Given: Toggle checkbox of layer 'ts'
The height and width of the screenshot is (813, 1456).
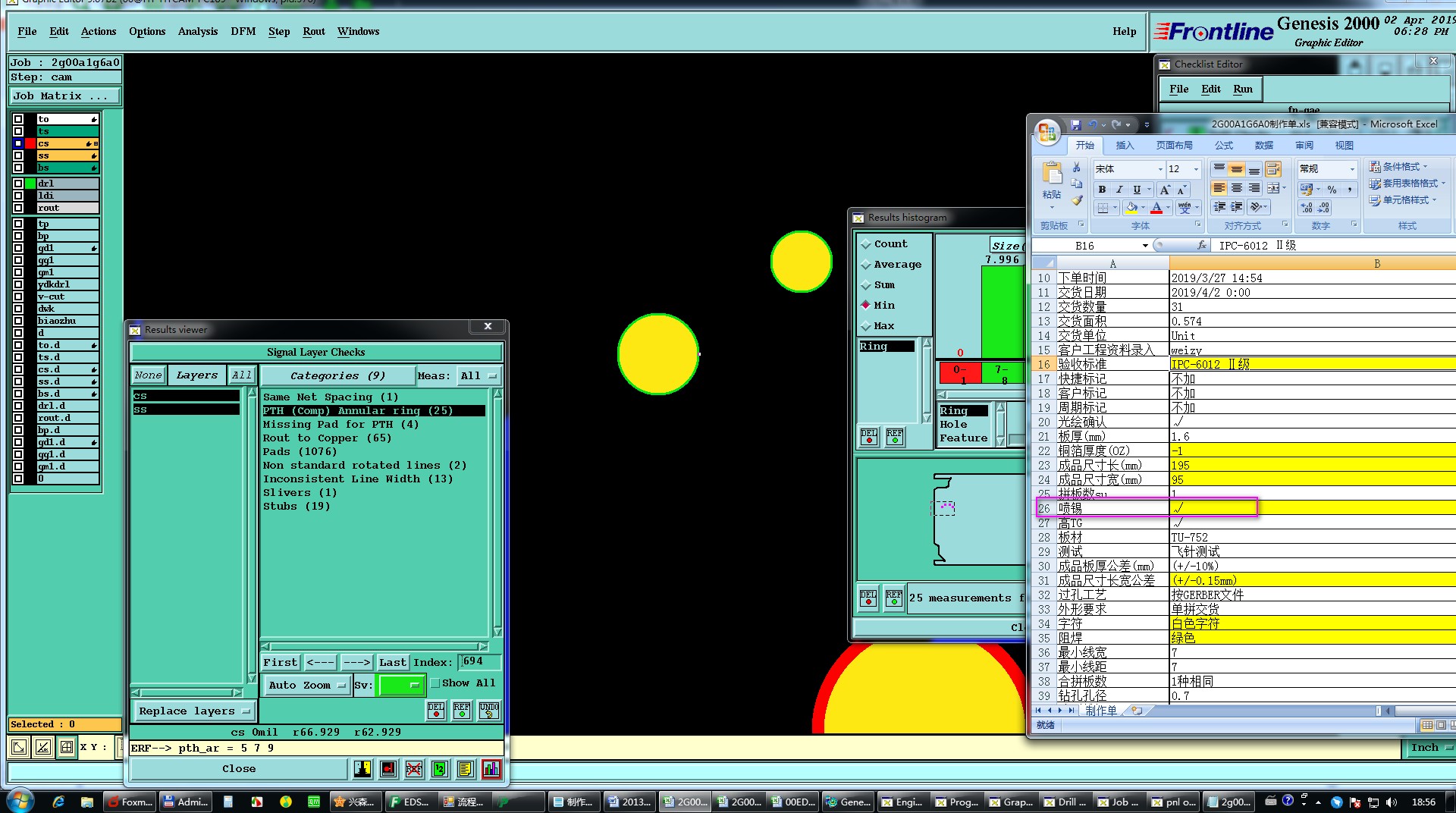Looking at the screenshot, I should (x=18, y=131).
